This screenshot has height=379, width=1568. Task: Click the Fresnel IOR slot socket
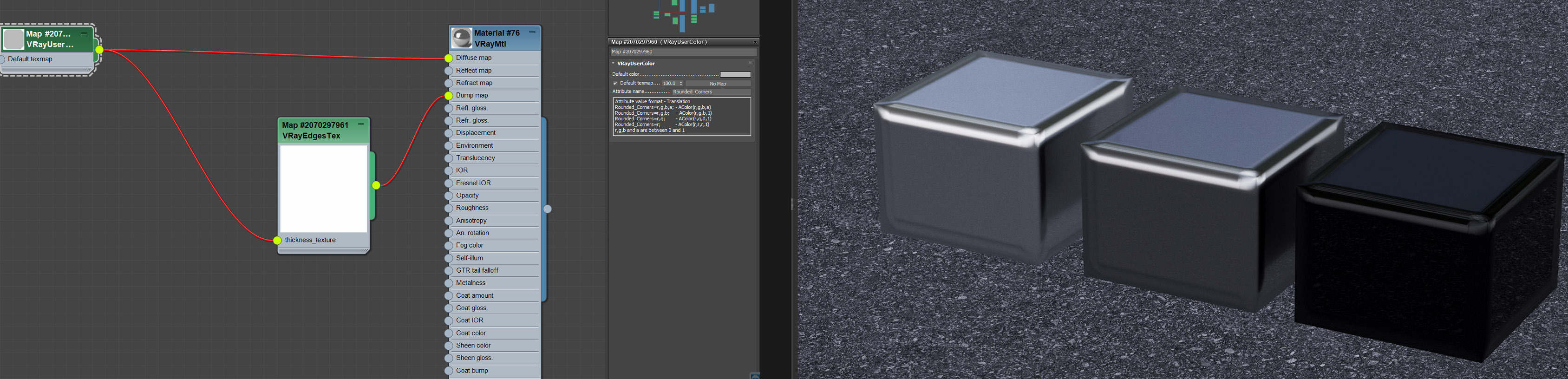[449, 183]
